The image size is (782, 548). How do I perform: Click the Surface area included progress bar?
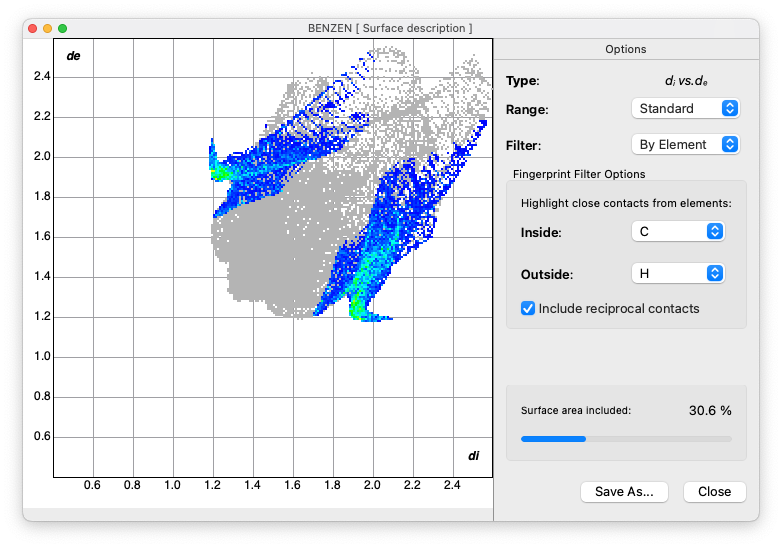(625, 438)
